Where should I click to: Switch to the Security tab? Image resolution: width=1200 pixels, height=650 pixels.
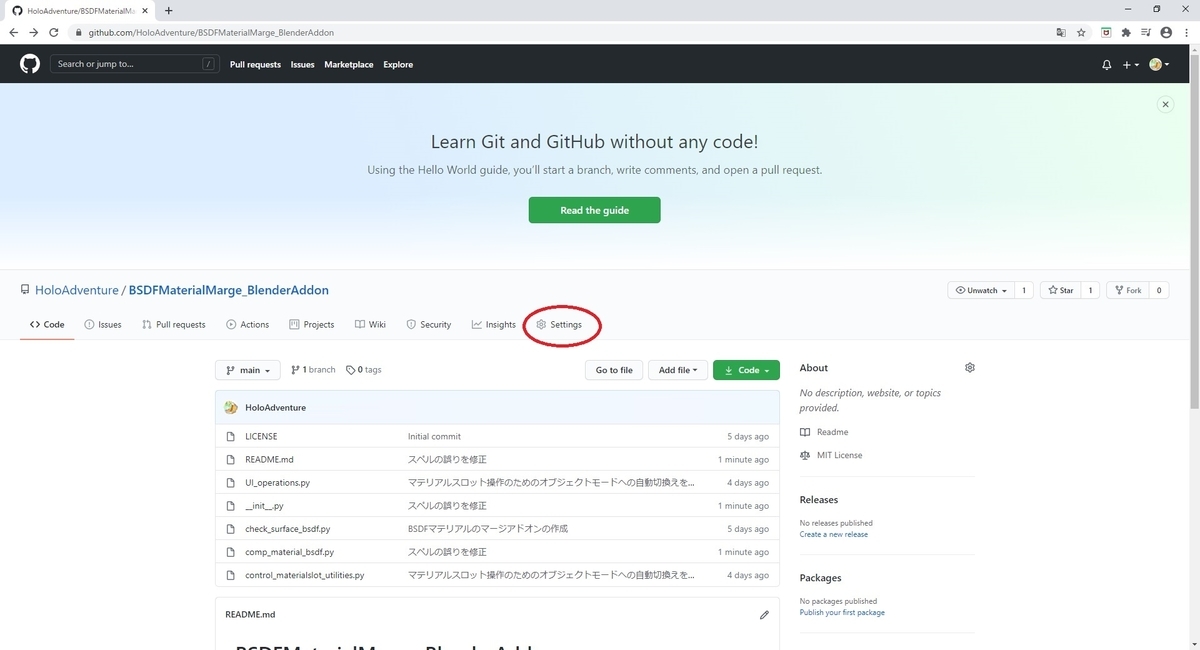point(429,324)
